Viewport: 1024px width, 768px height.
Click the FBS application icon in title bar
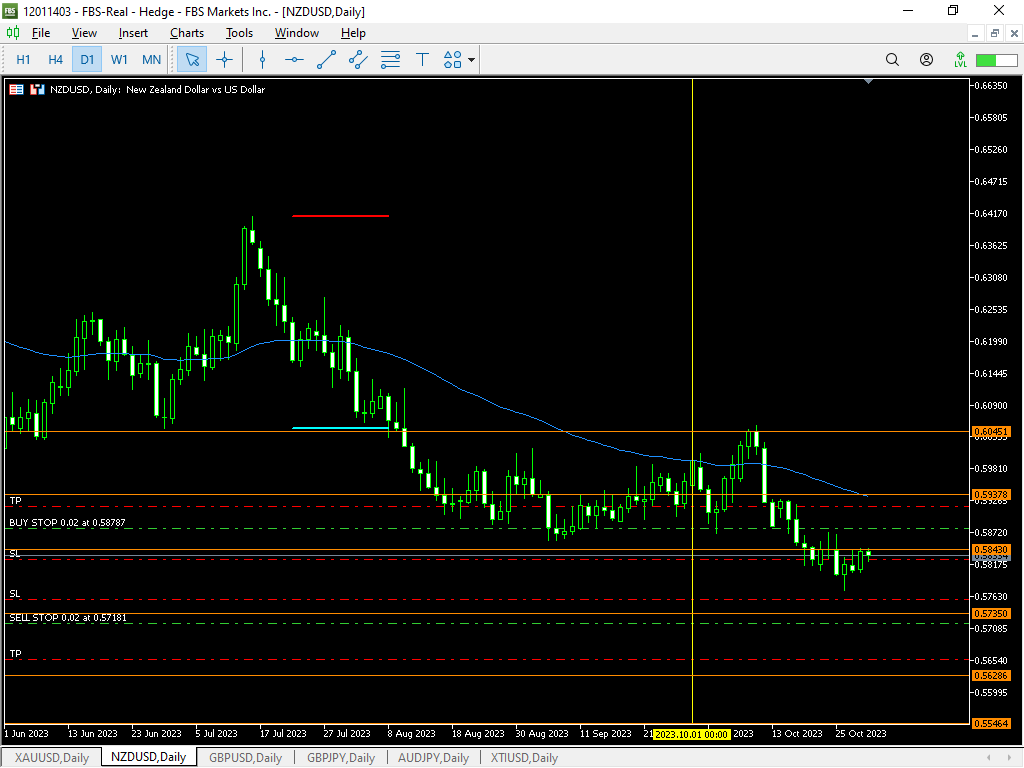10,11
